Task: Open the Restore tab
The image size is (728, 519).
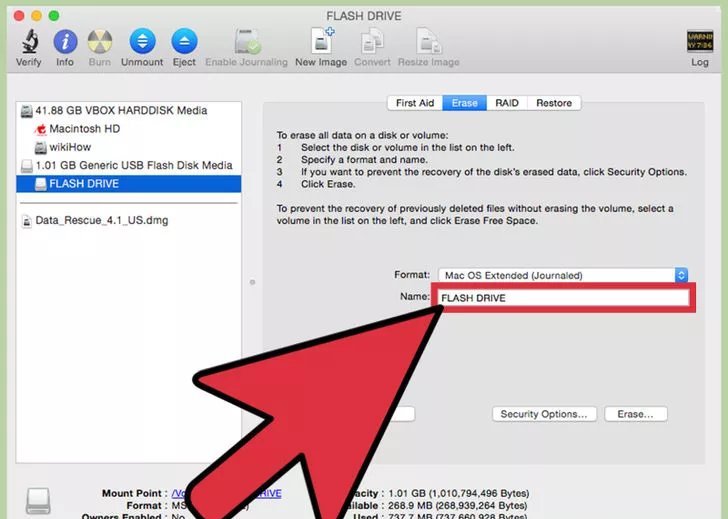Action: pos(554,103)
